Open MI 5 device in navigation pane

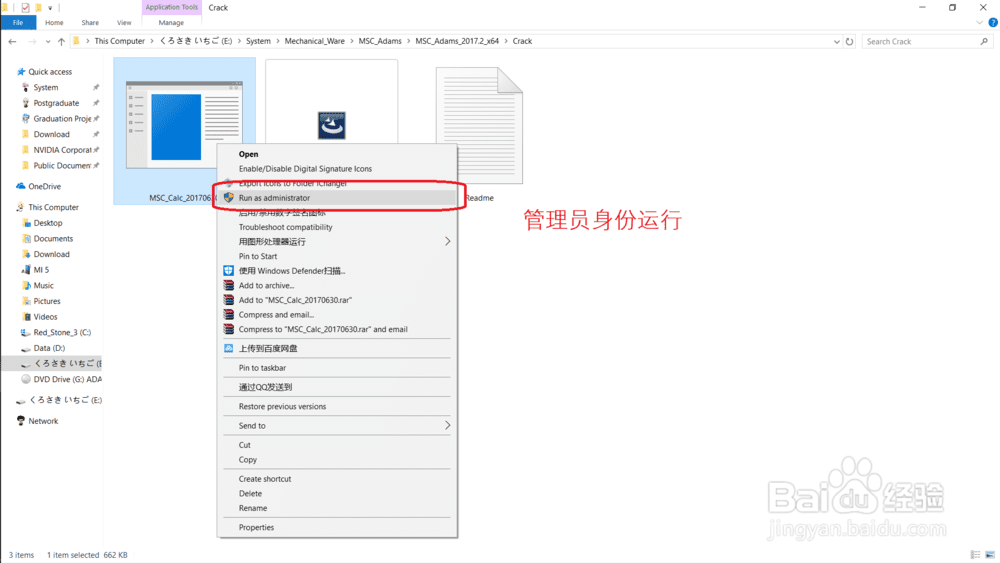[x=41, y=270]
